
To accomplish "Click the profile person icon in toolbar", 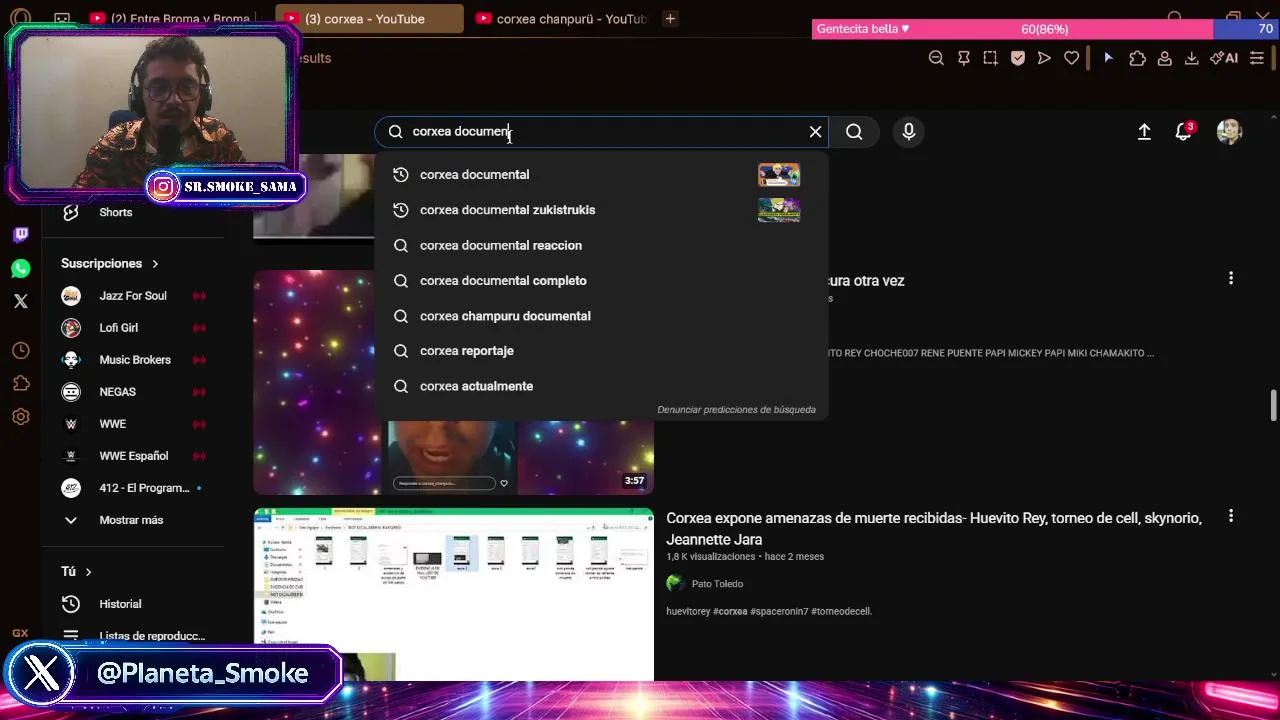I will tap(1164, 58).
